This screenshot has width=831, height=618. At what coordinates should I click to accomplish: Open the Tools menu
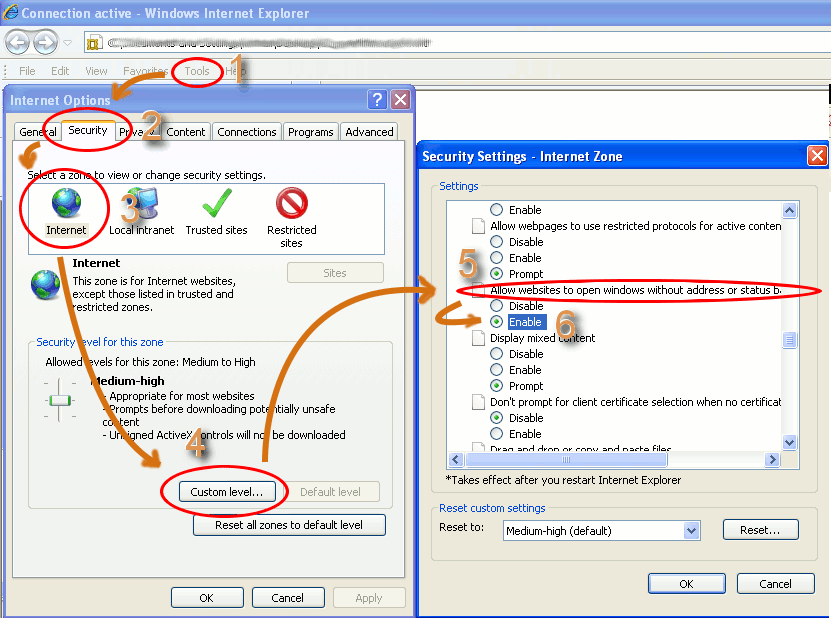197,71
